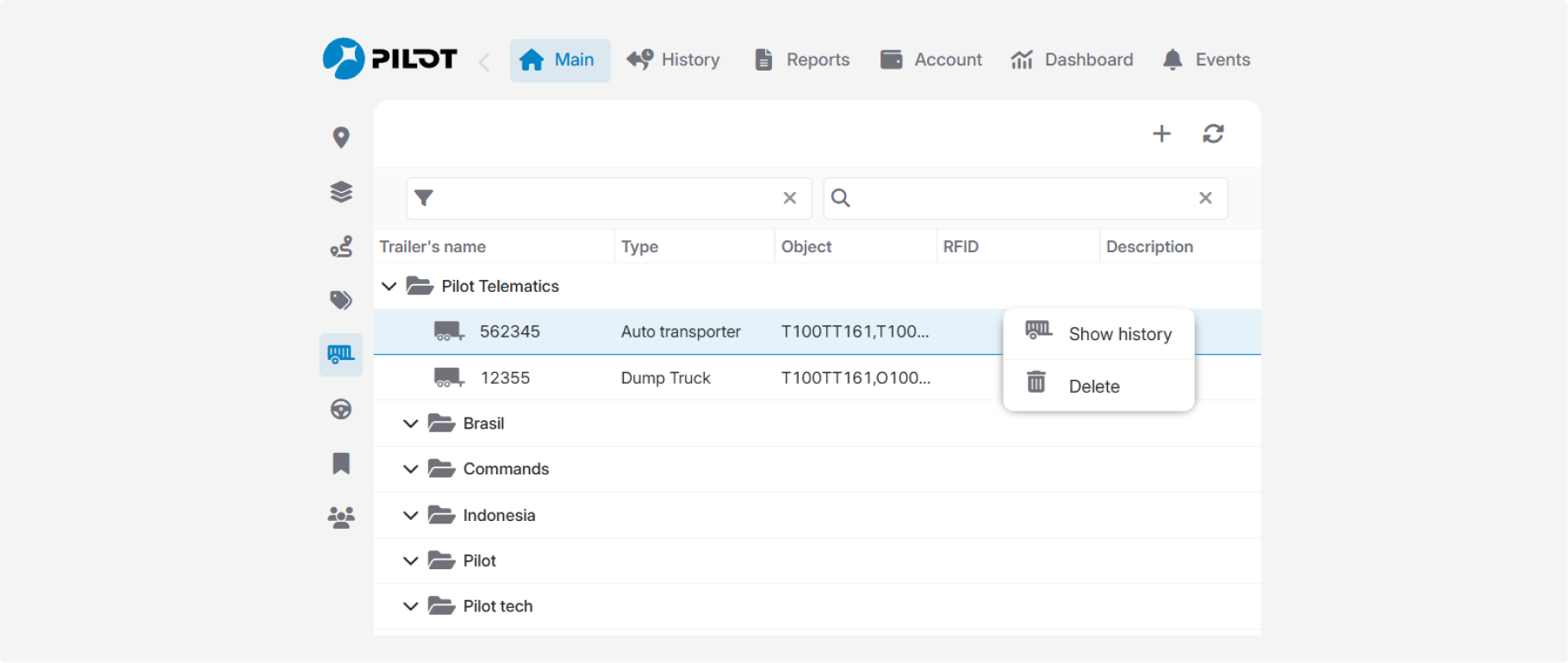This screenshot has height=663, width=1568.
Task: Click the filter funnel icon
Action: coord(423,198)
